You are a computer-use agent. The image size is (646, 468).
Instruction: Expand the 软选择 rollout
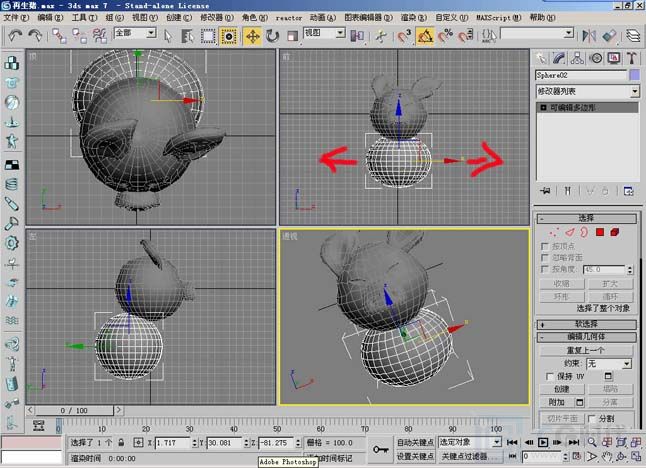pyautogui.click(x=586, y=324)
